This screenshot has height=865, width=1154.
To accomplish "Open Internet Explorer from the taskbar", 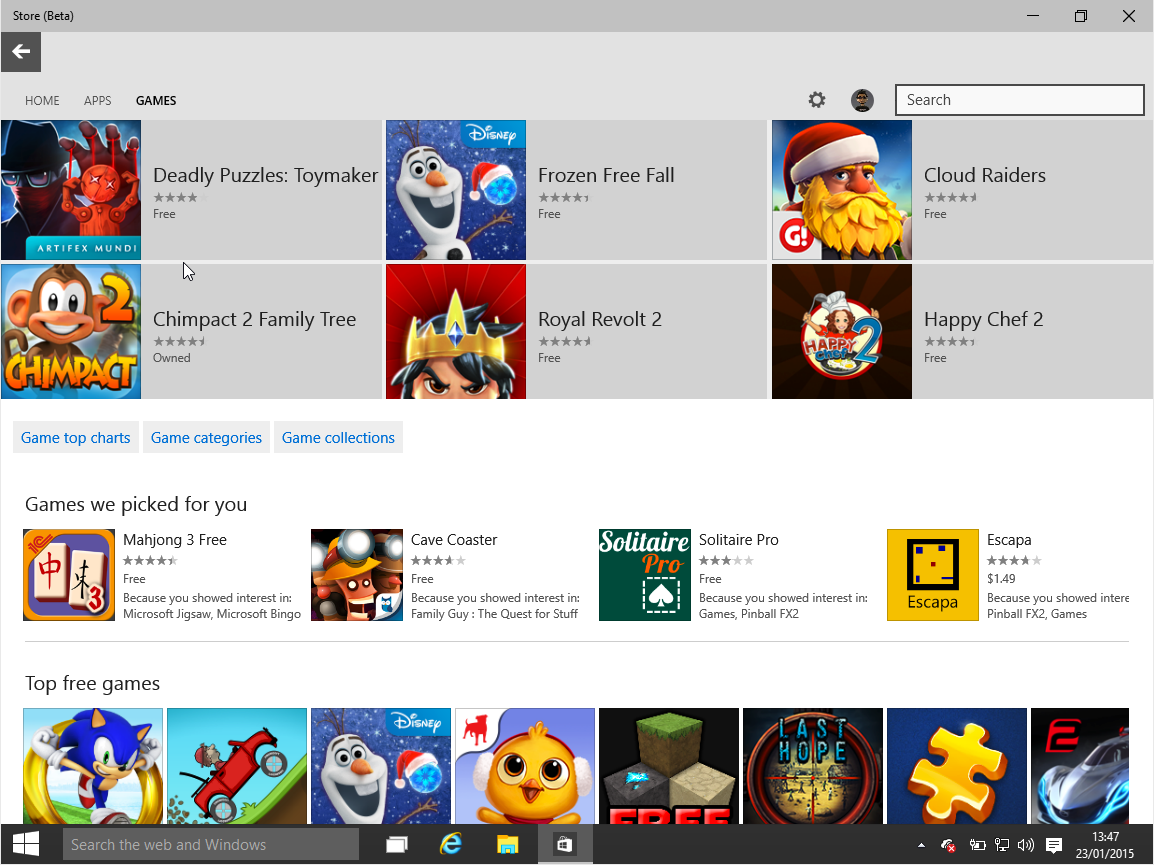I will click(451, 843).
